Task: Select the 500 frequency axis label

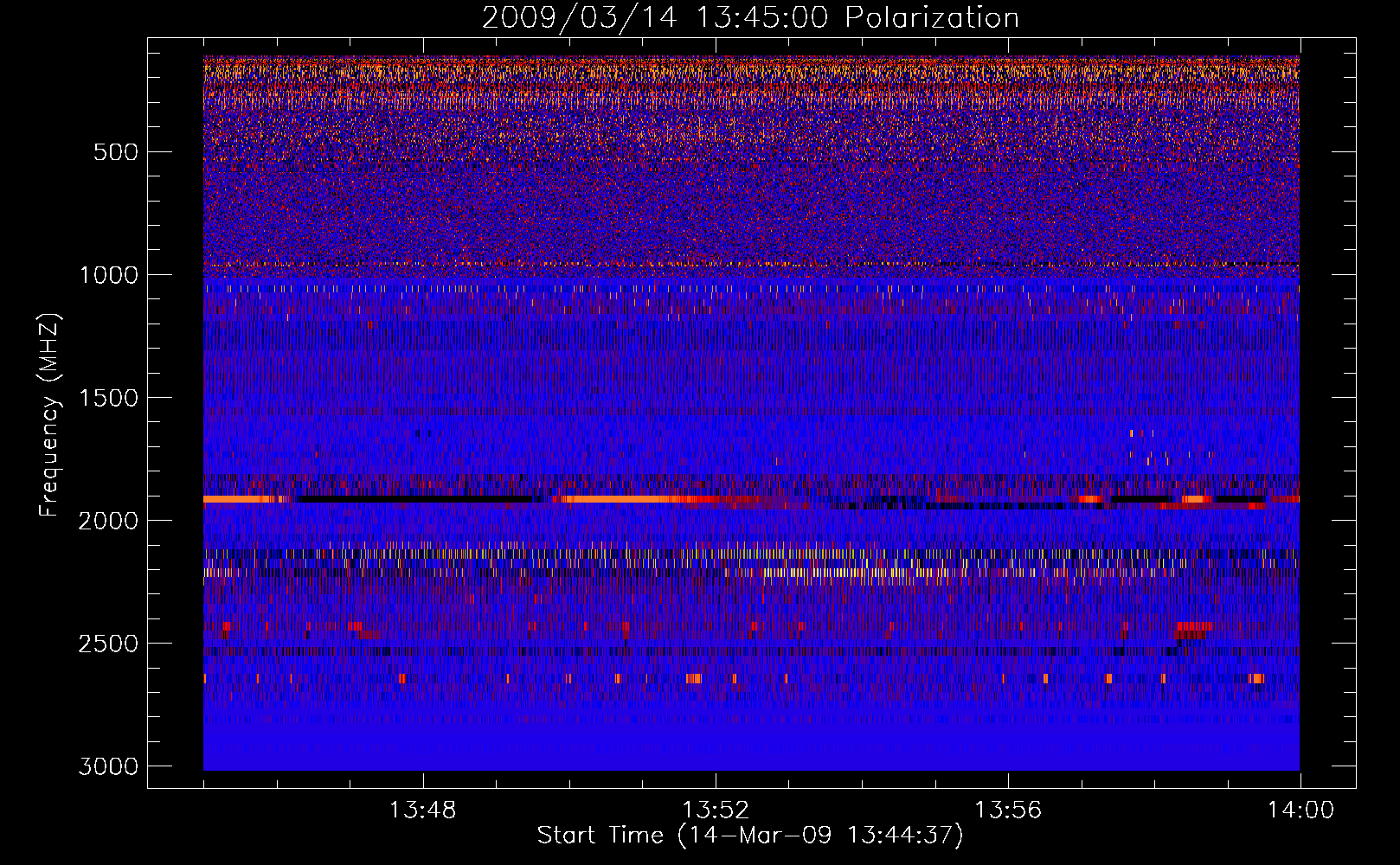Action: click(x=116, y=152)
